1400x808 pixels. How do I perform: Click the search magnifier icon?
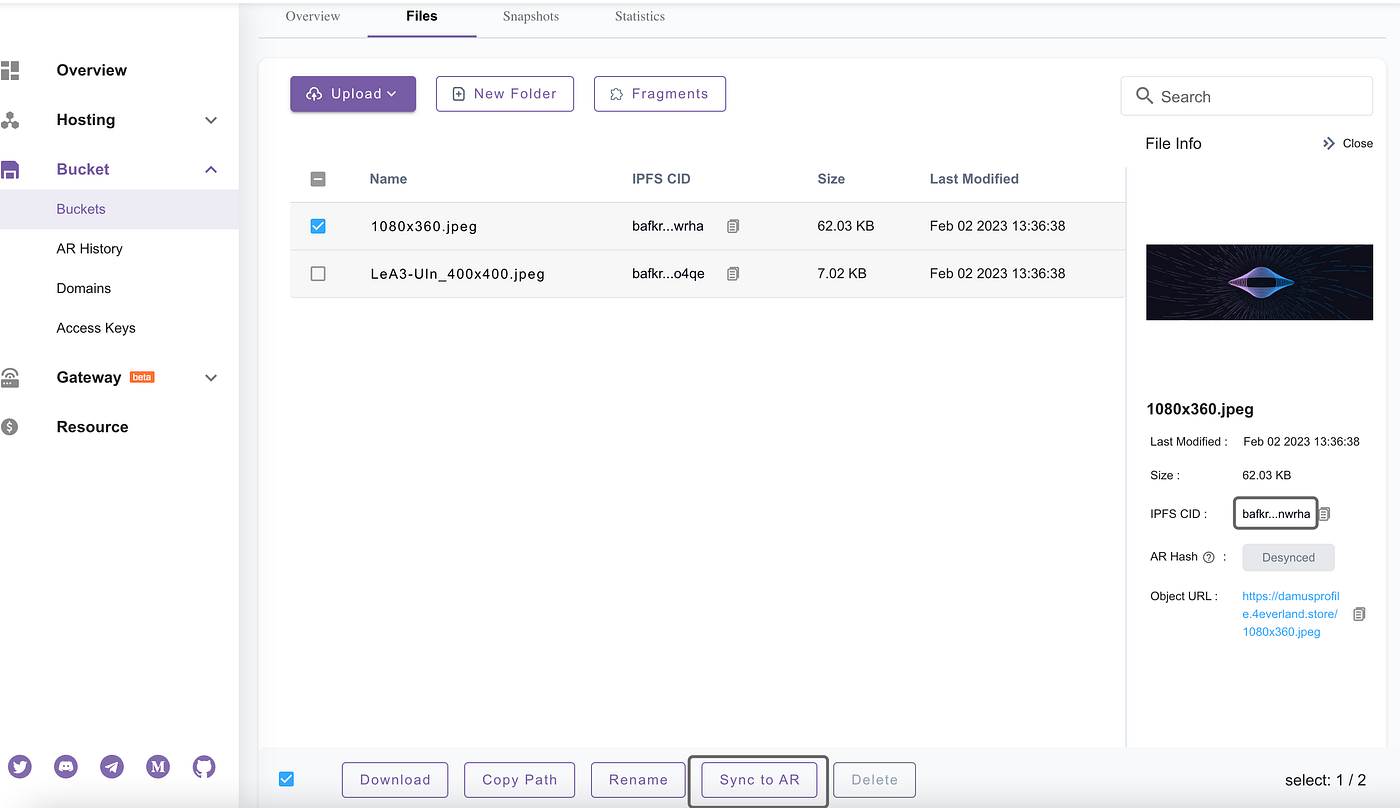[1145, 96]
